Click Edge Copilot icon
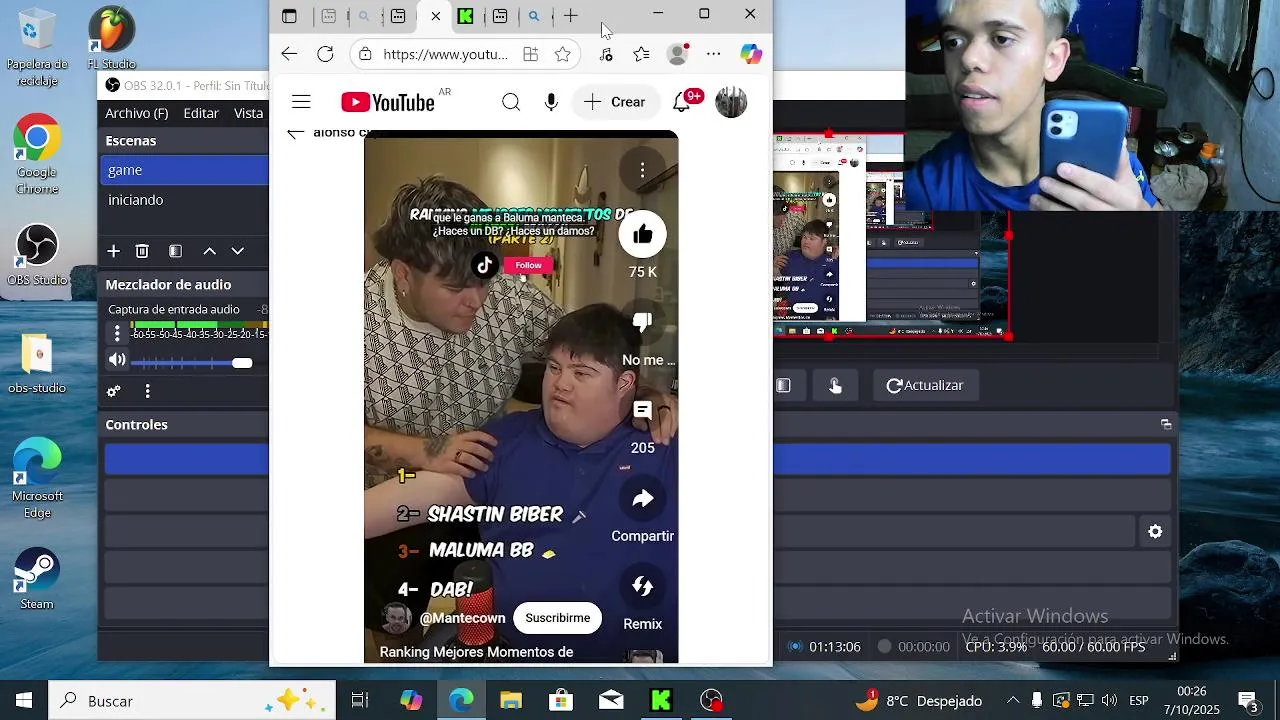The width and height of the screenshot is (1280, 720). tap(751, 54)
